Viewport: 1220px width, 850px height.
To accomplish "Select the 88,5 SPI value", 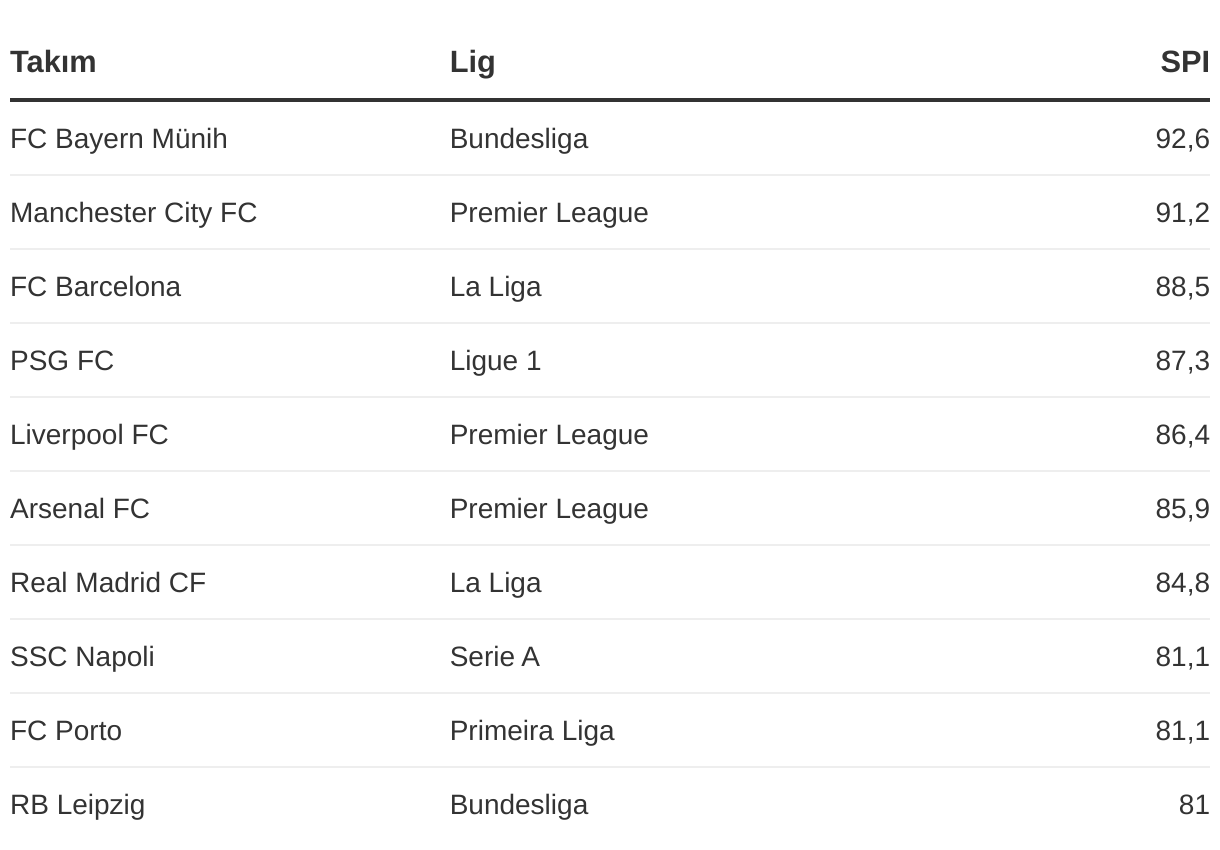I will click(1182, 287).
